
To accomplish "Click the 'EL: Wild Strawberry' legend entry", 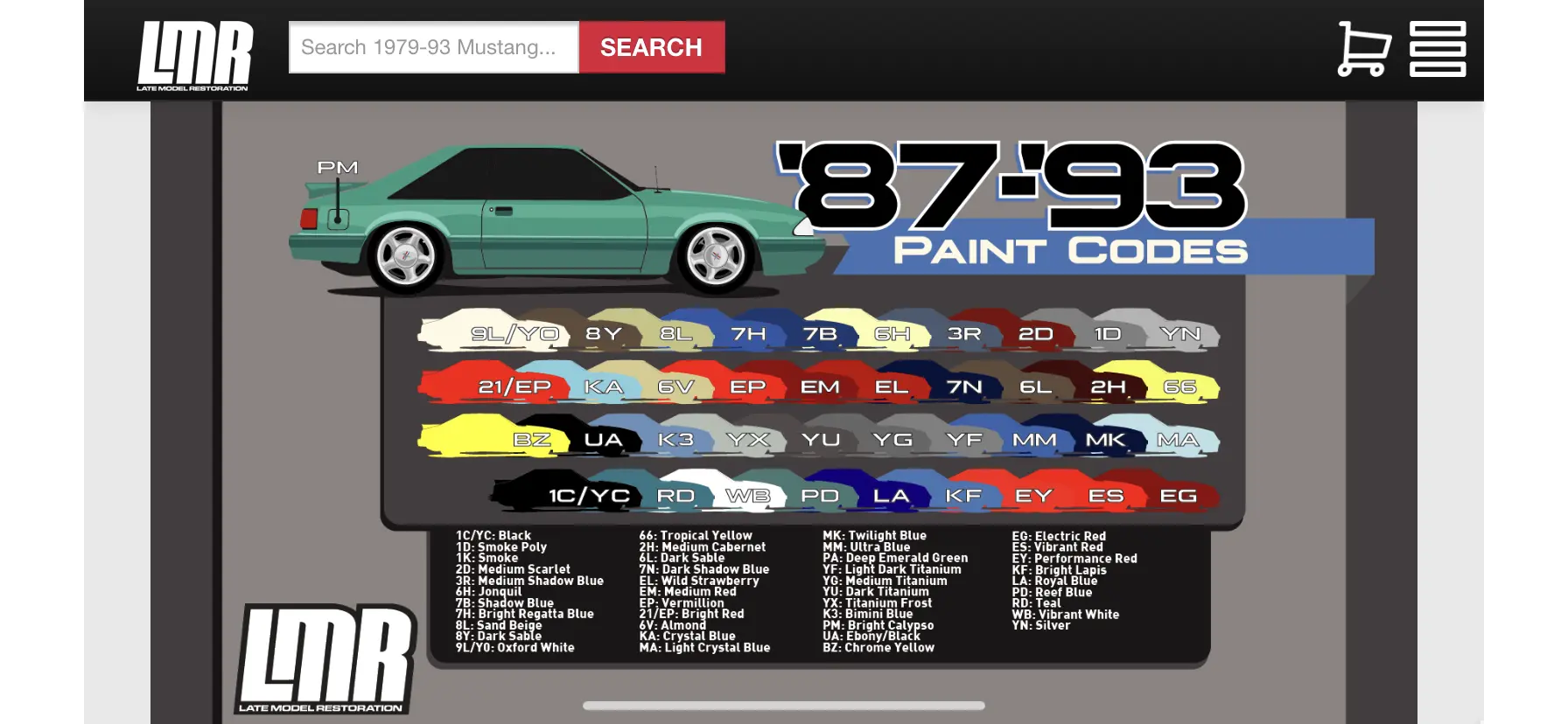I will point(699,581).
